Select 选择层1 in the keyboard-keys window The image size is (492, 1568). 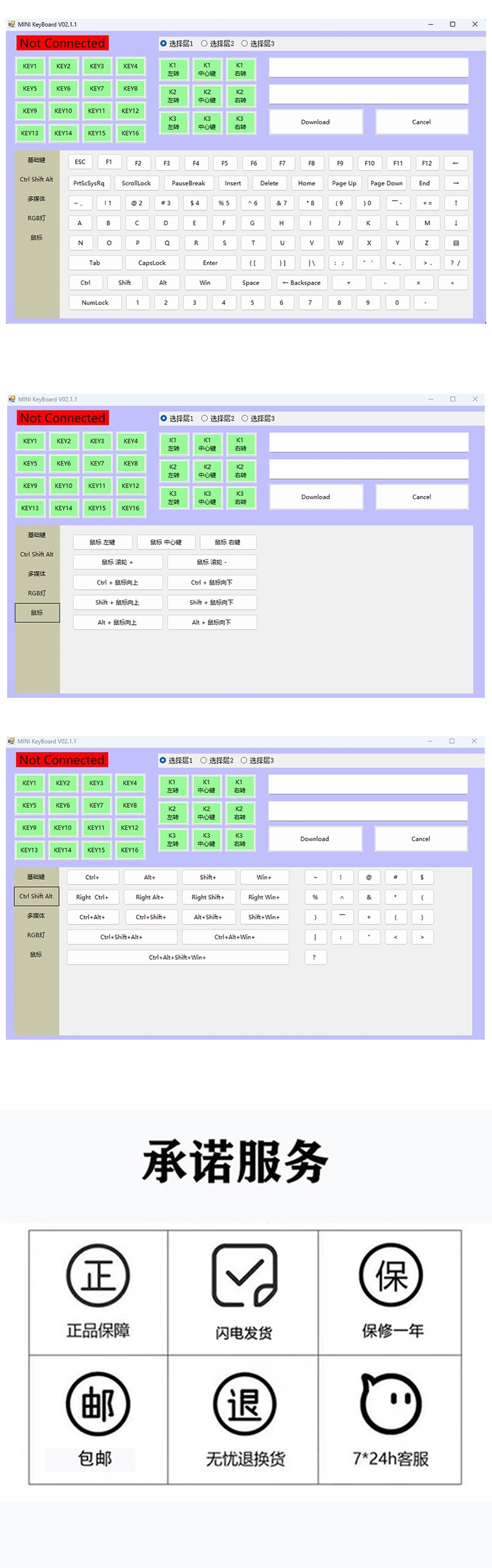tap(176, 43)
